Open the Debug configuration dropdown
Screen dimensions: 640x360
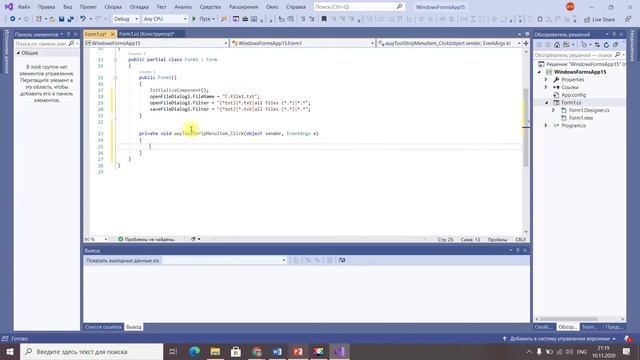pyautogui.click(x=125, y=19)
